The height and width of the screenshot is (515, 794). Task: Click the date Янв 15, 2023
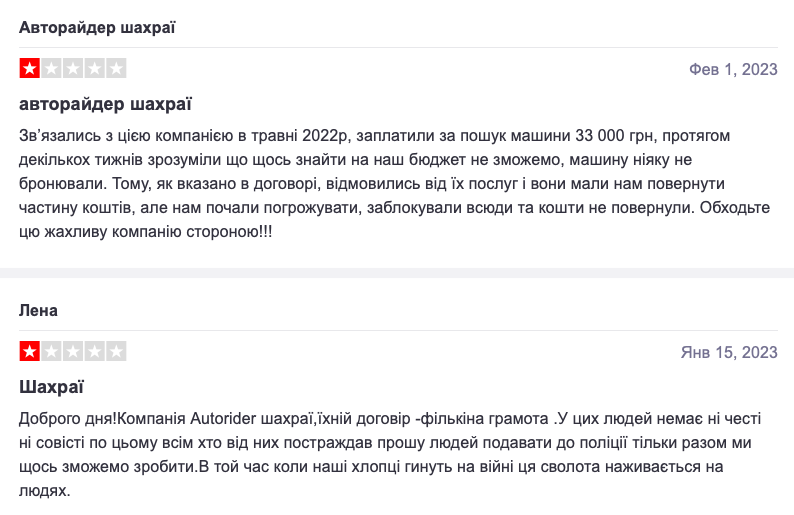729,352
